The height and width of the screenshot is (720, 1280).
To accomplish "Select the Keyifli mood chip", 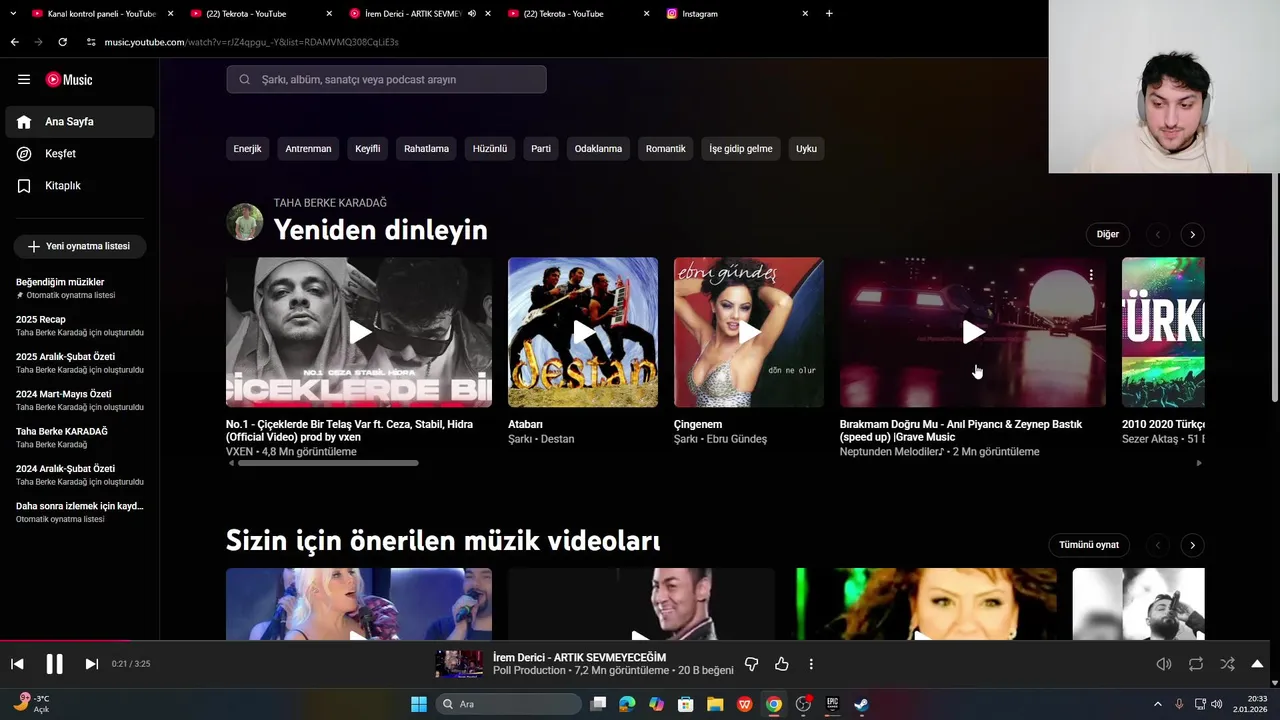I will [368, 148].
